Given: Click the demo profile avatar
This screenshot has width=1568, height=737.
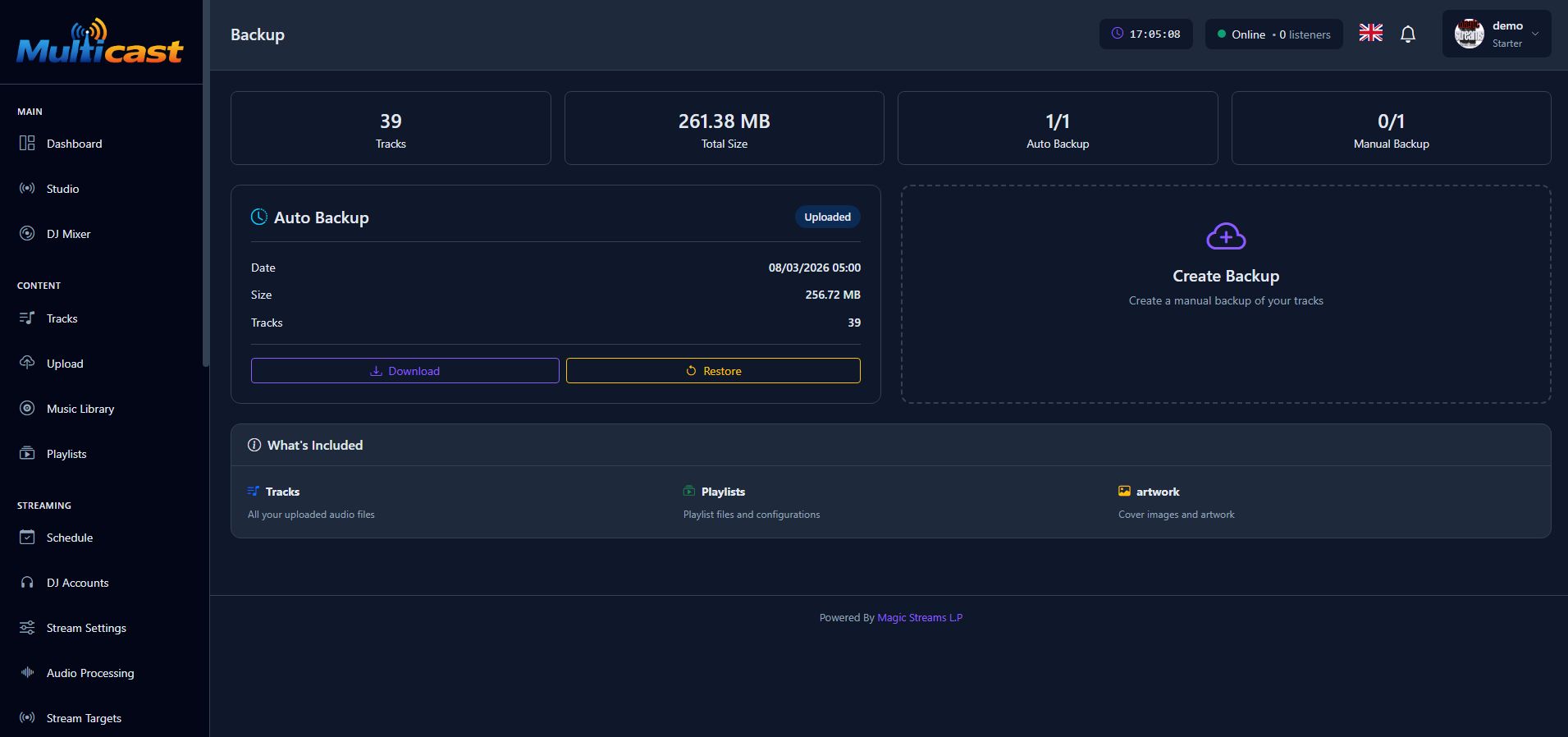Looking at the screenshot, I should click(x=1469, y=34).
